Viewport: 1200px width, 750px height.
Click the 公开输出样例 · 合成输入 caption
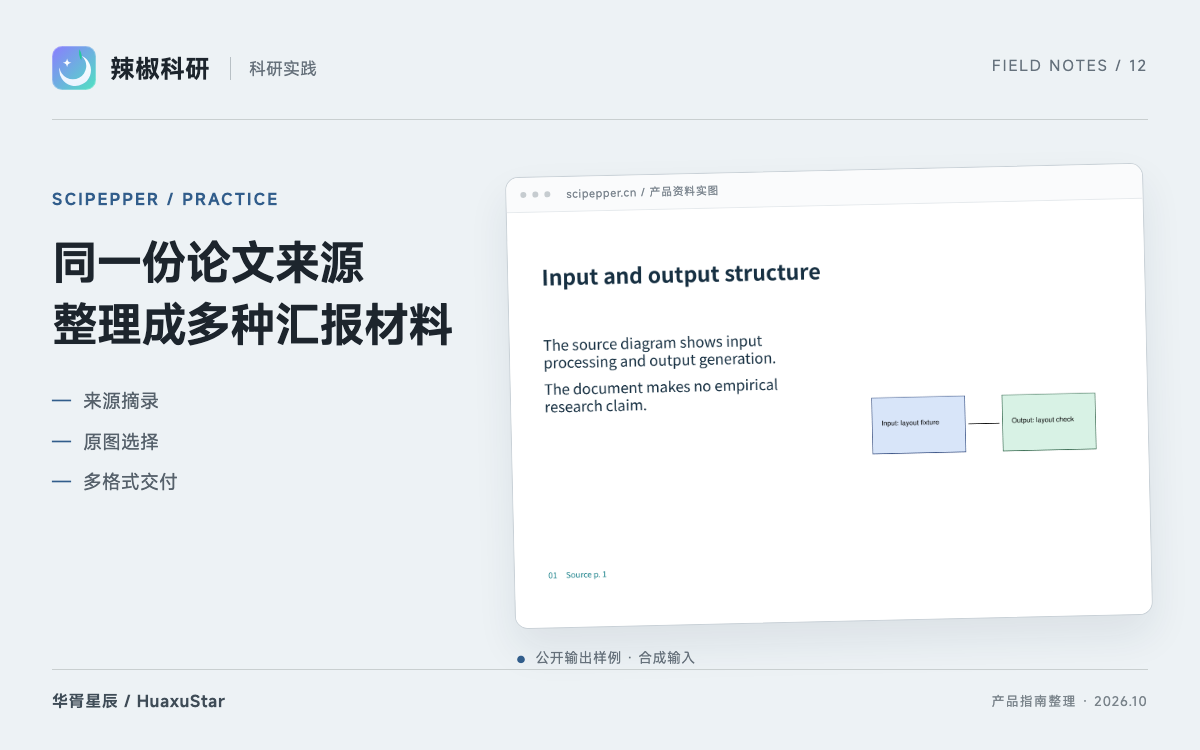[x=615, y=658]
